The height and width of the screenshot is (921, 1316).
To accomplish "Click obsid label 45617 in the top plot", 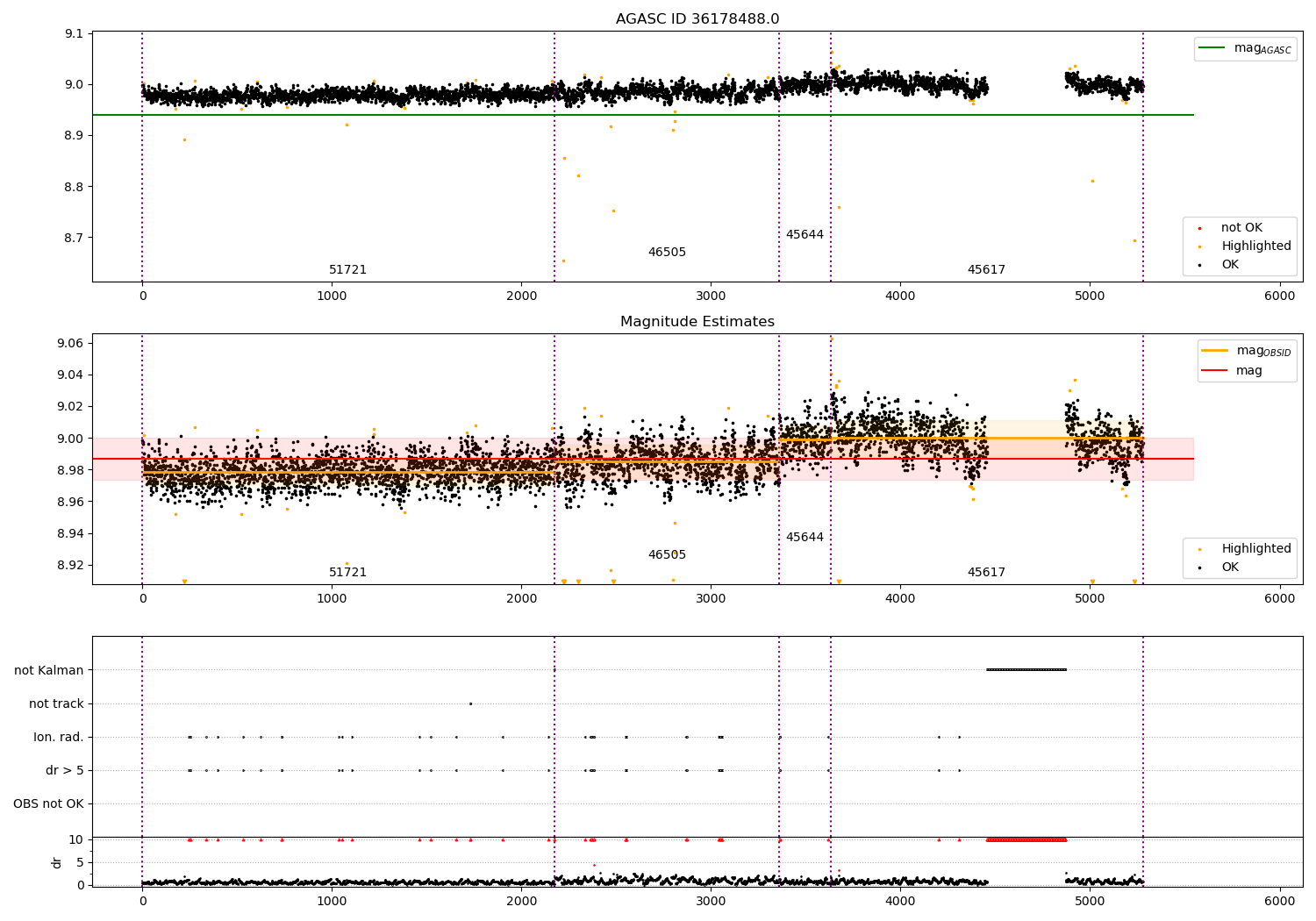I will coord(986,270).
